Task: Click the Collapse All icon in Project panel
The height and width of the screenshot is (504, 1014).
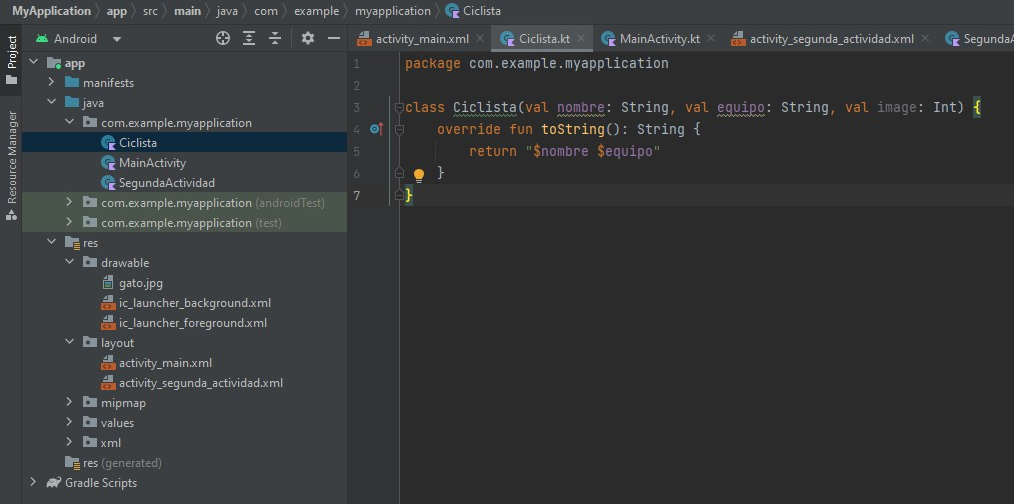Action: 275,38
